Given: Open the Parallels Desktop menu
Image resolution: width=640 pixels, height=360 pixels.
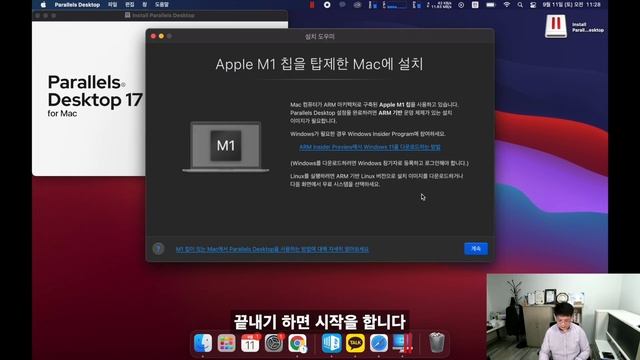Looking at the screenshot, I should tap(77, 5).
